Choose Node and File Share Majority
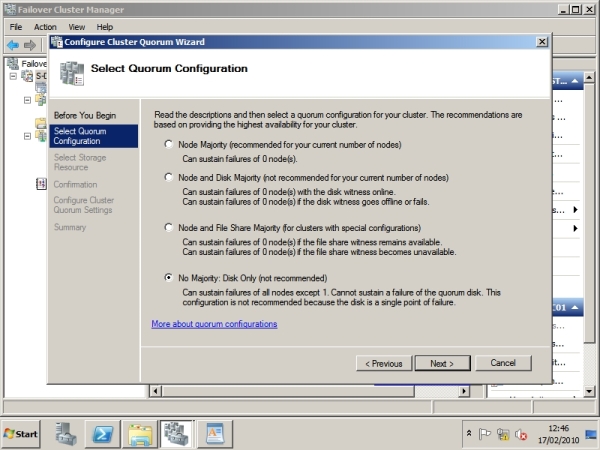The height and width of the screenshot is (450, 600). [x=168, y=227]
